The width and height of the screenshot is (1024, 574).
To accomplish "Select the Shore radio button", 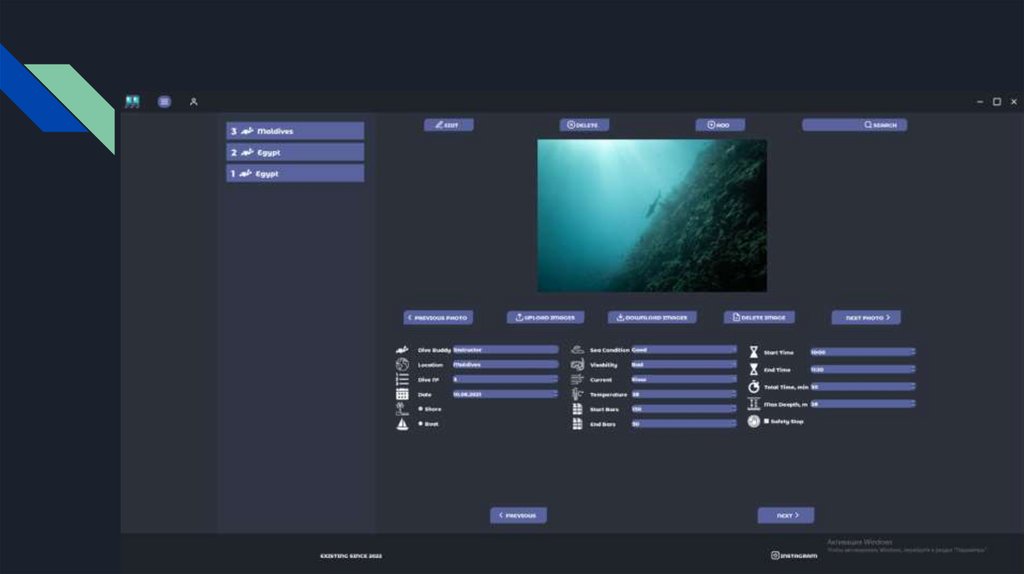I will 421,409.
